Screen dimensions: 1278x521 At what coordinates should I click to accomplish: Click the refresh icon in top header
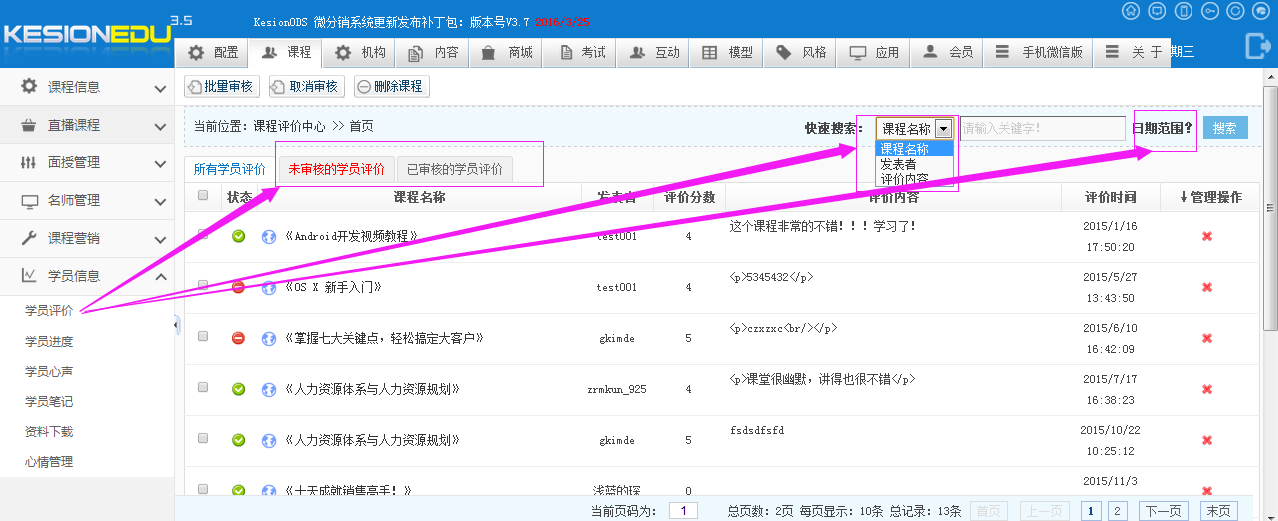[1236, 11]
